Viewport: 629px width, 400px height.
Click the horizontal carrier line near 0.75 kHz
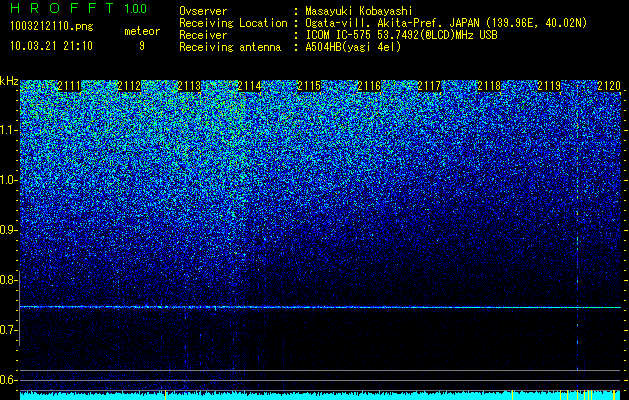320,307
